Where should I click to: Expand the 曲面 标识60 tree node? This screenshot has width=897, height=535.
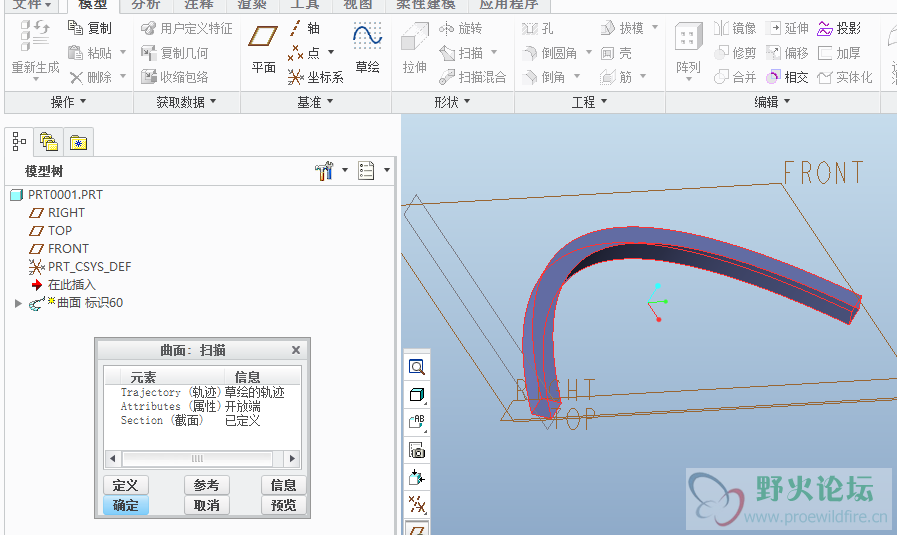click(17, 303)
